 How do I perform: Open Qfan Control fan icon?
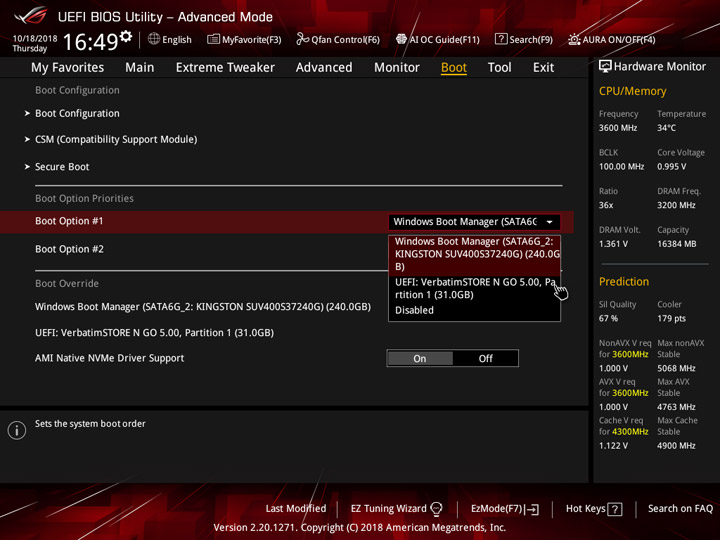point(302,39)
